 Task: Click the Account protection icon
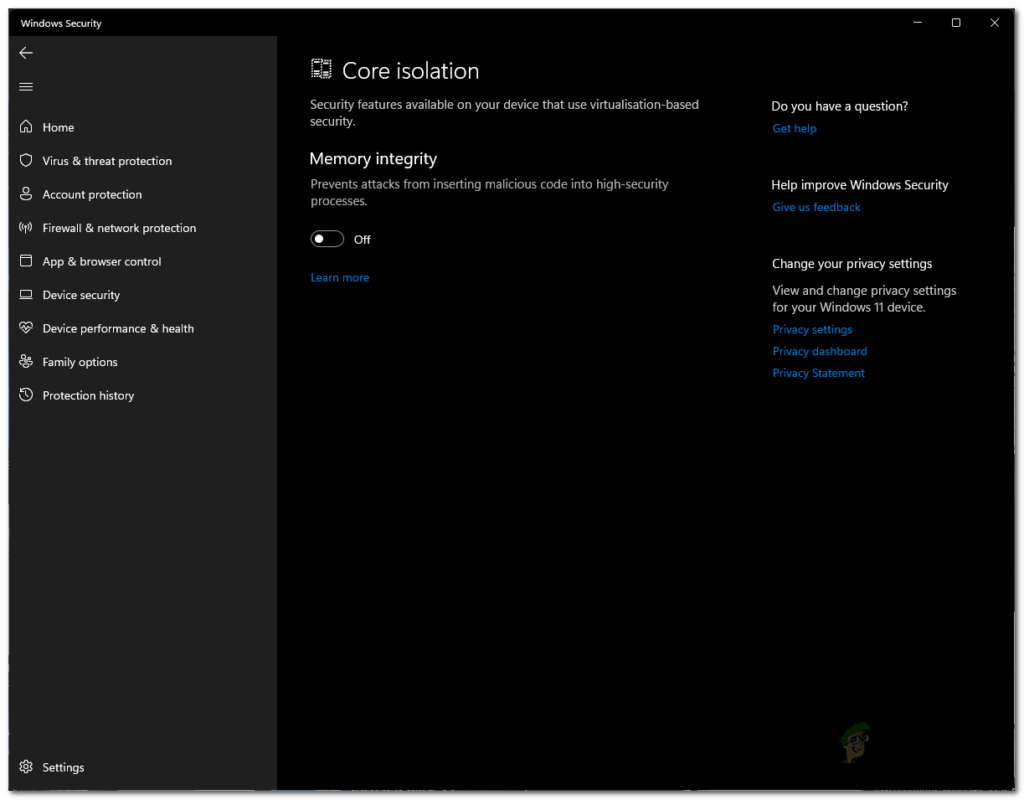25,194
